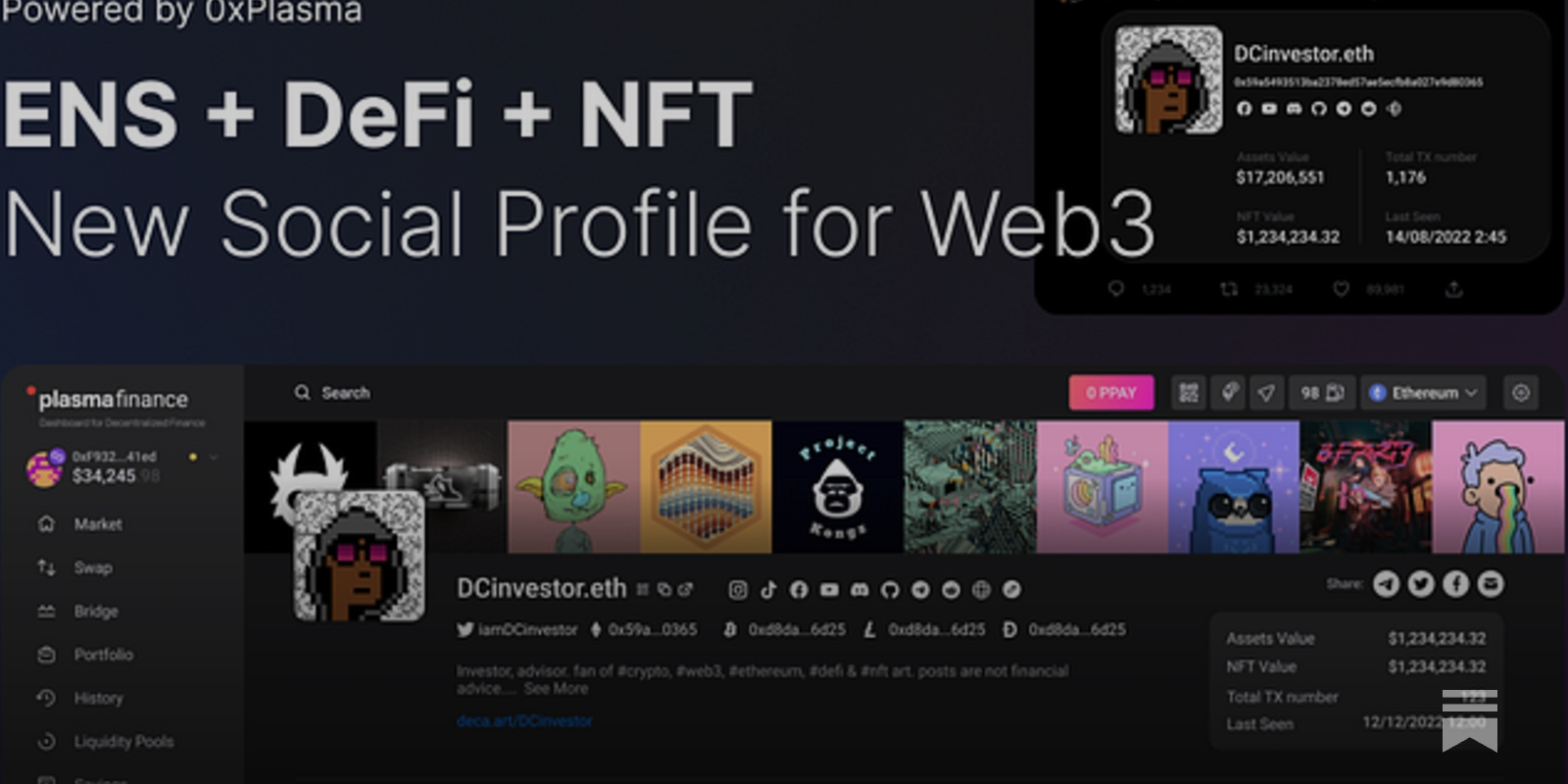Open Portfolio from the sidebar
Viewport: 1568px width, 784px height.
(103, 655)
